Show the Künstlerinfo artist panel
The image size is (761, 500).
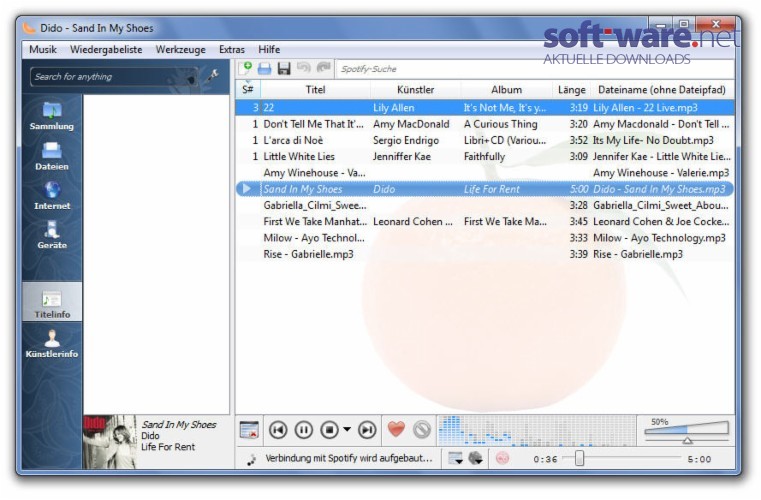pyautogui.click(x=51, y=344)
